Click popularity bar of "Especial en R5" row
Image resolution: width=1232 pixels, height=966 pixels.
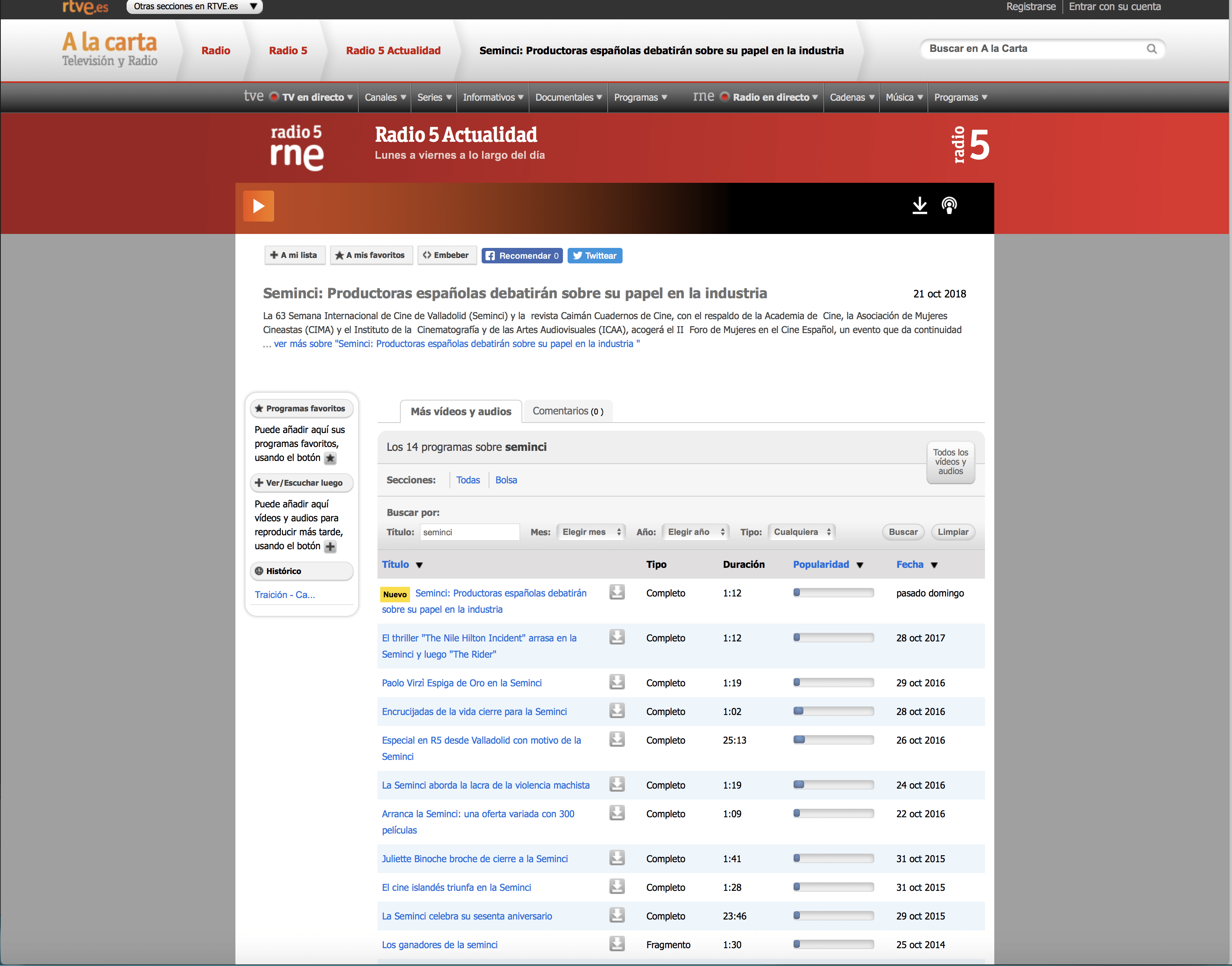coord(833,740)
